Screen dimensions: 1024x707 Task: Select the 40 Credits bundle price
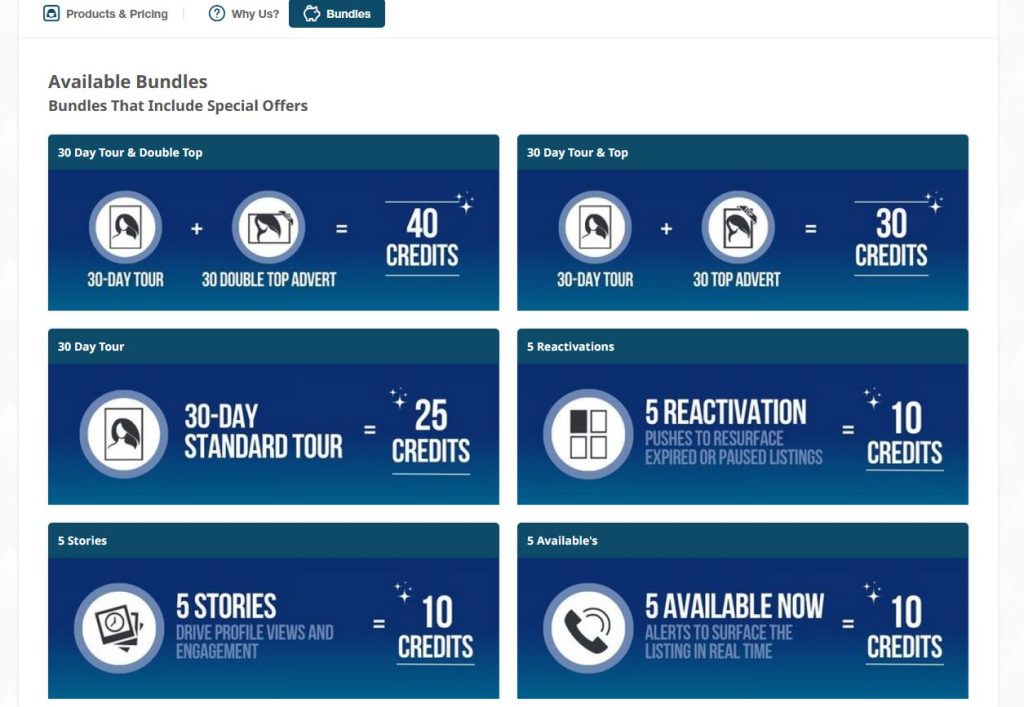click(422, 238)
